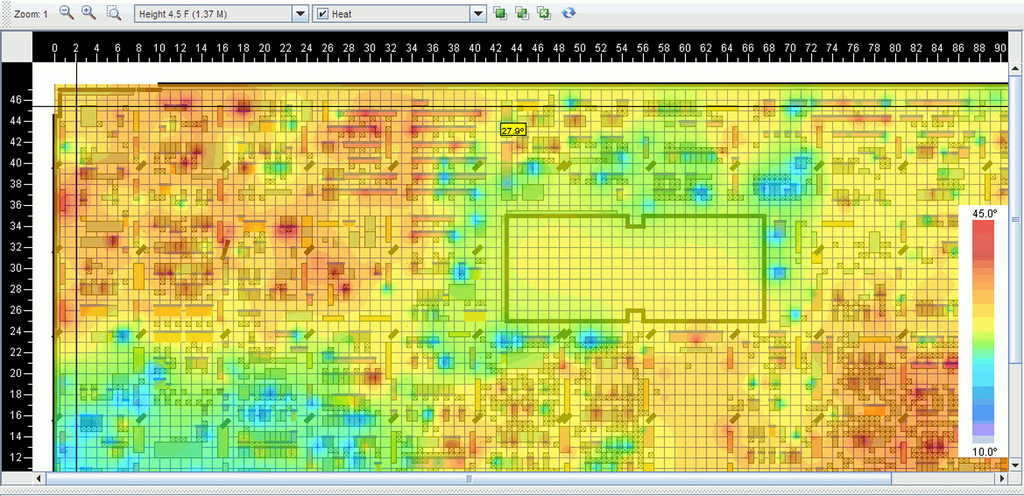Click the zoom in magnifier icon
The width and height of the screenshot is (1024, 496).
(x=88, y=13)
